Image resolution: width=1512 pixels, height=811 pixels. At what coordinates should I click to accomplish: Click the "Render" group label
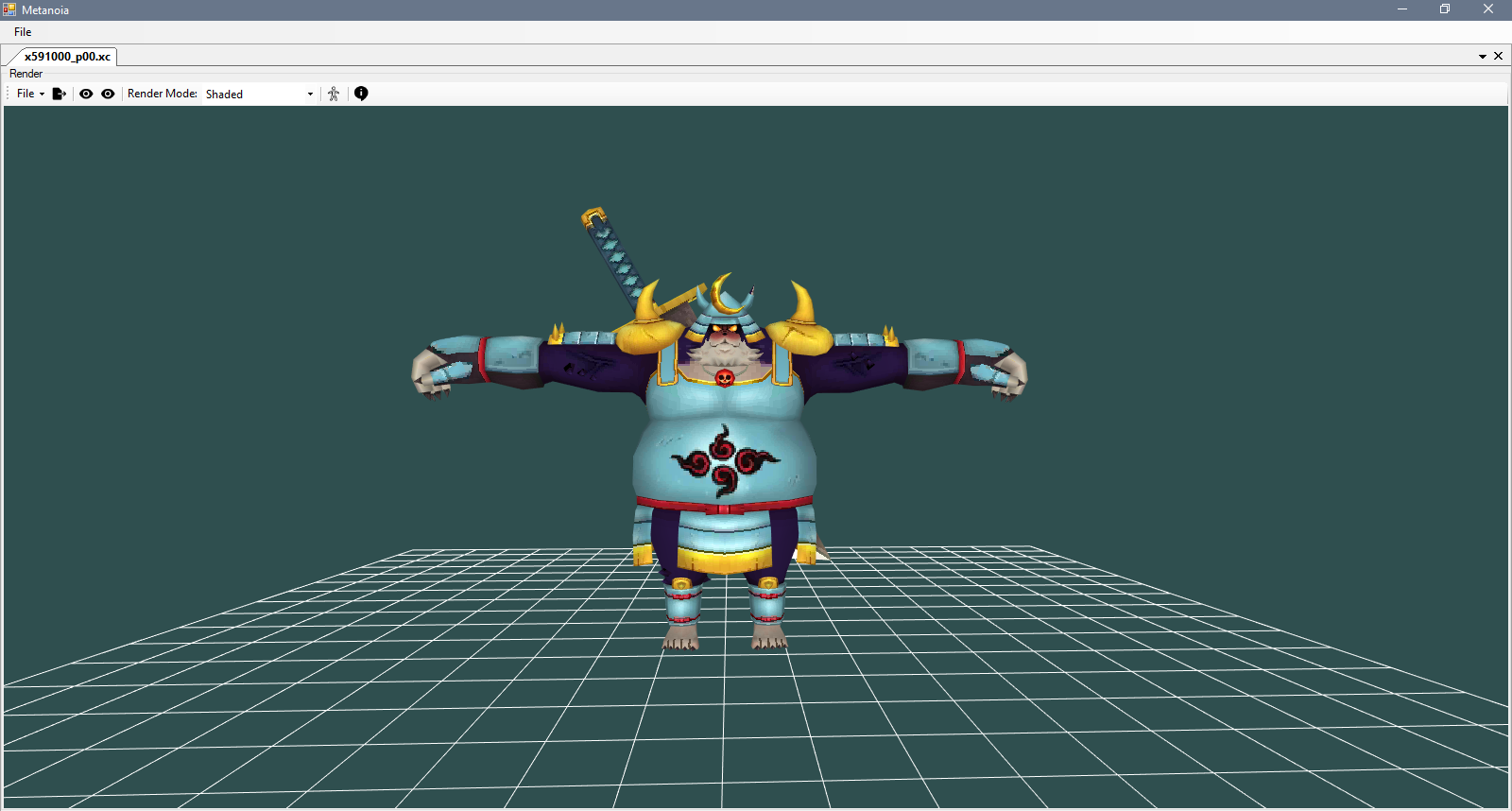26,74
